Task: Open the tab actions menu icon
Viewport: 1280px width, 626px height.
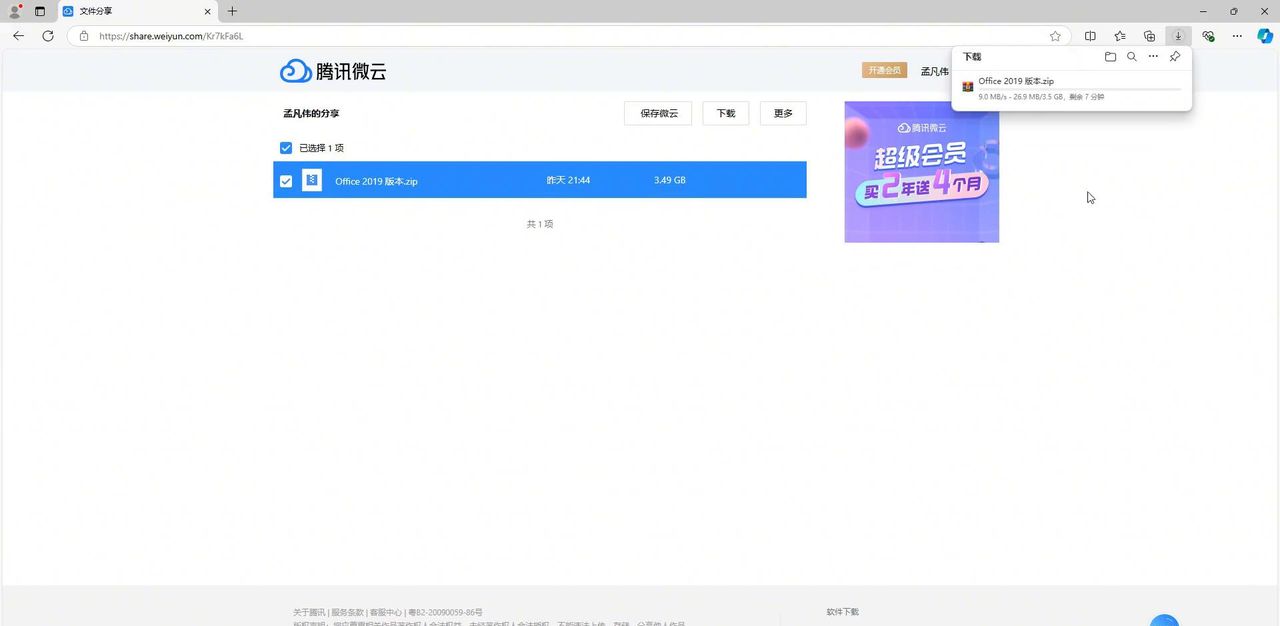Action: pos(40,11)
